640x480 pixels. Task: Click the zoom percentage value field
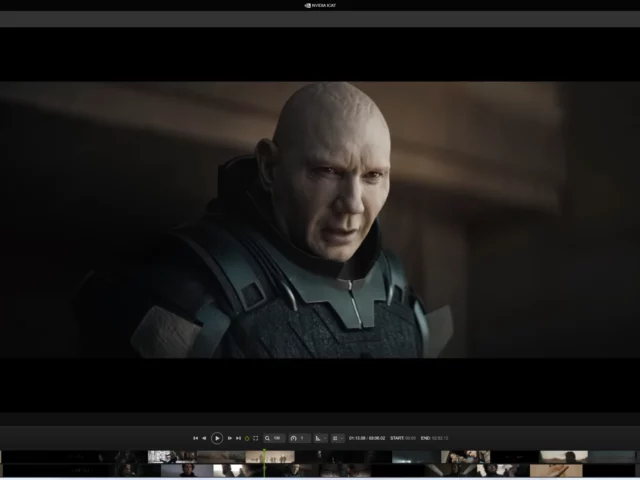point(277,438)
